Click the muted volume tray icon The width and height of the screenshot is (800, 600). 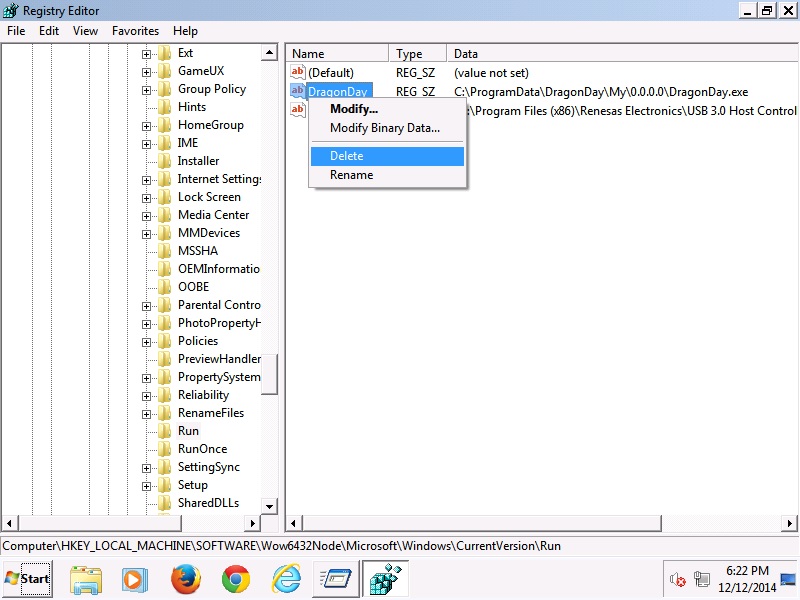tap(678, 579)
